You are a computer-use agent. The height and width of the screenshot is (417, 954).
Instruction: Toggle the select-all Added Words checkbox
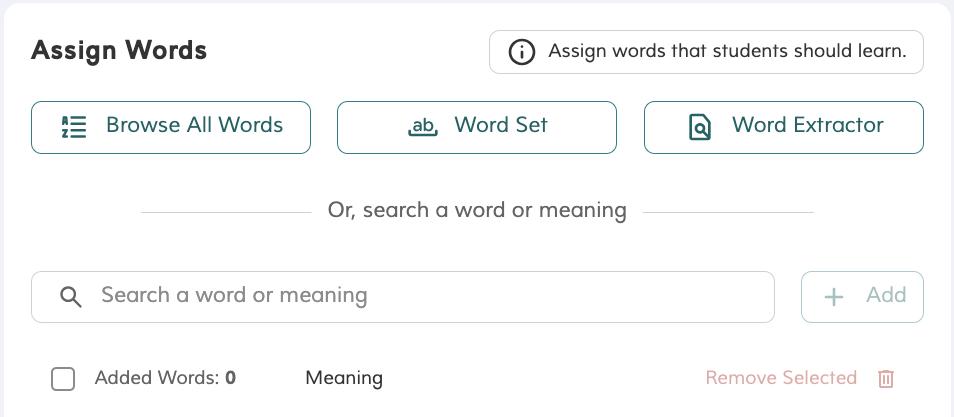click(x=63, y=379)
